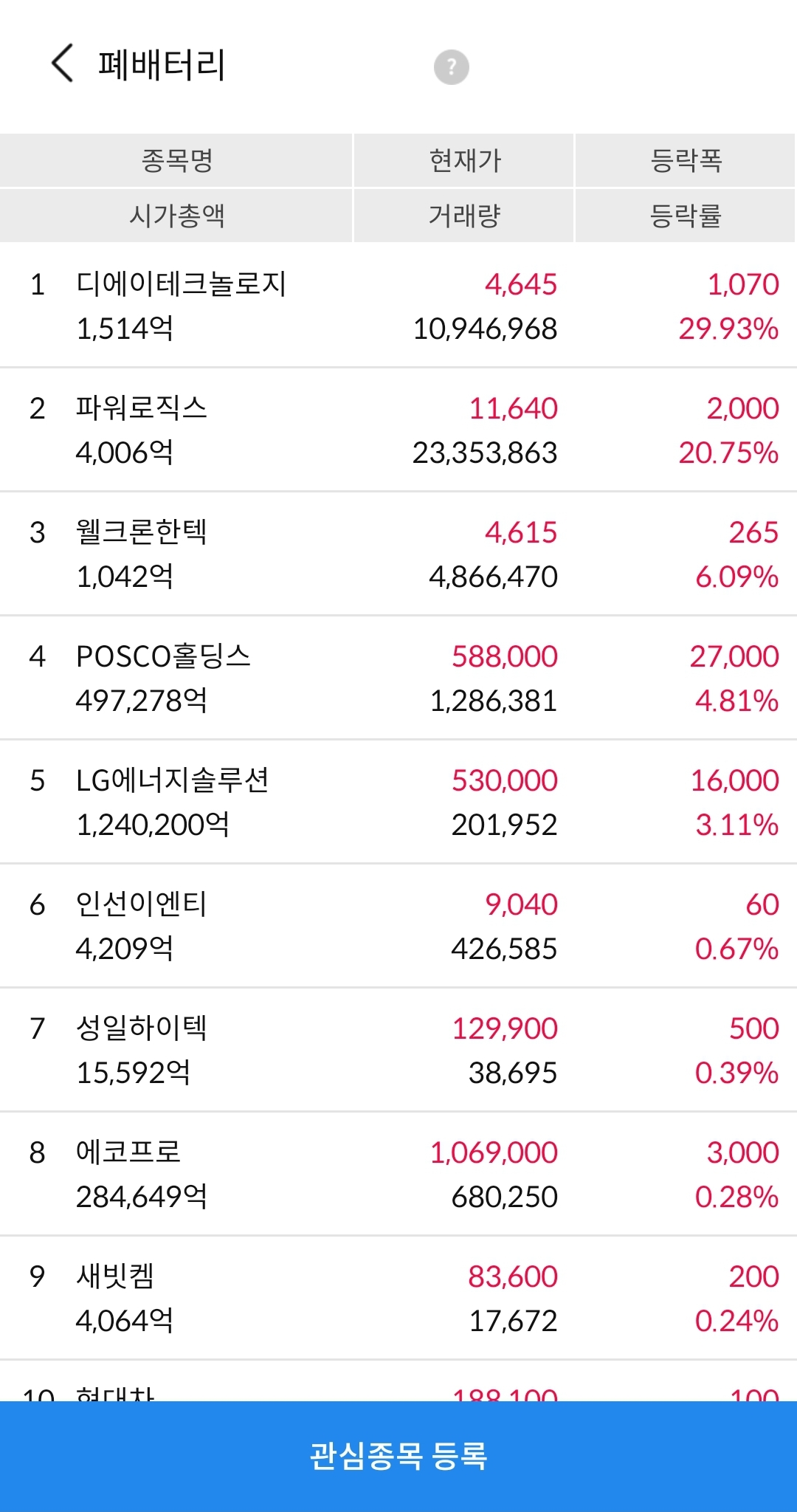Screen dimensions: 797x1512
Task: Select the 인선이엔티 stock row
Action: point(398,926)
